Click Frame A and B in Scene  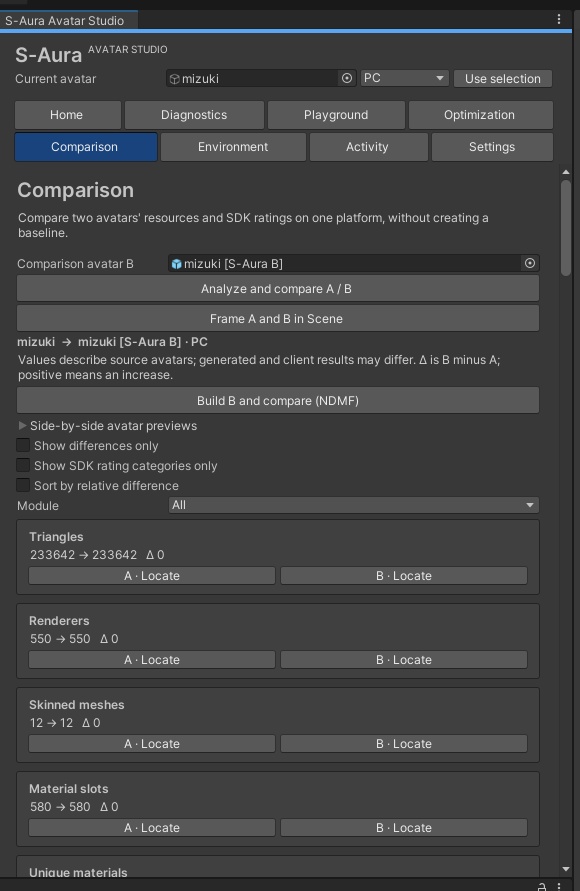(278, 319)
